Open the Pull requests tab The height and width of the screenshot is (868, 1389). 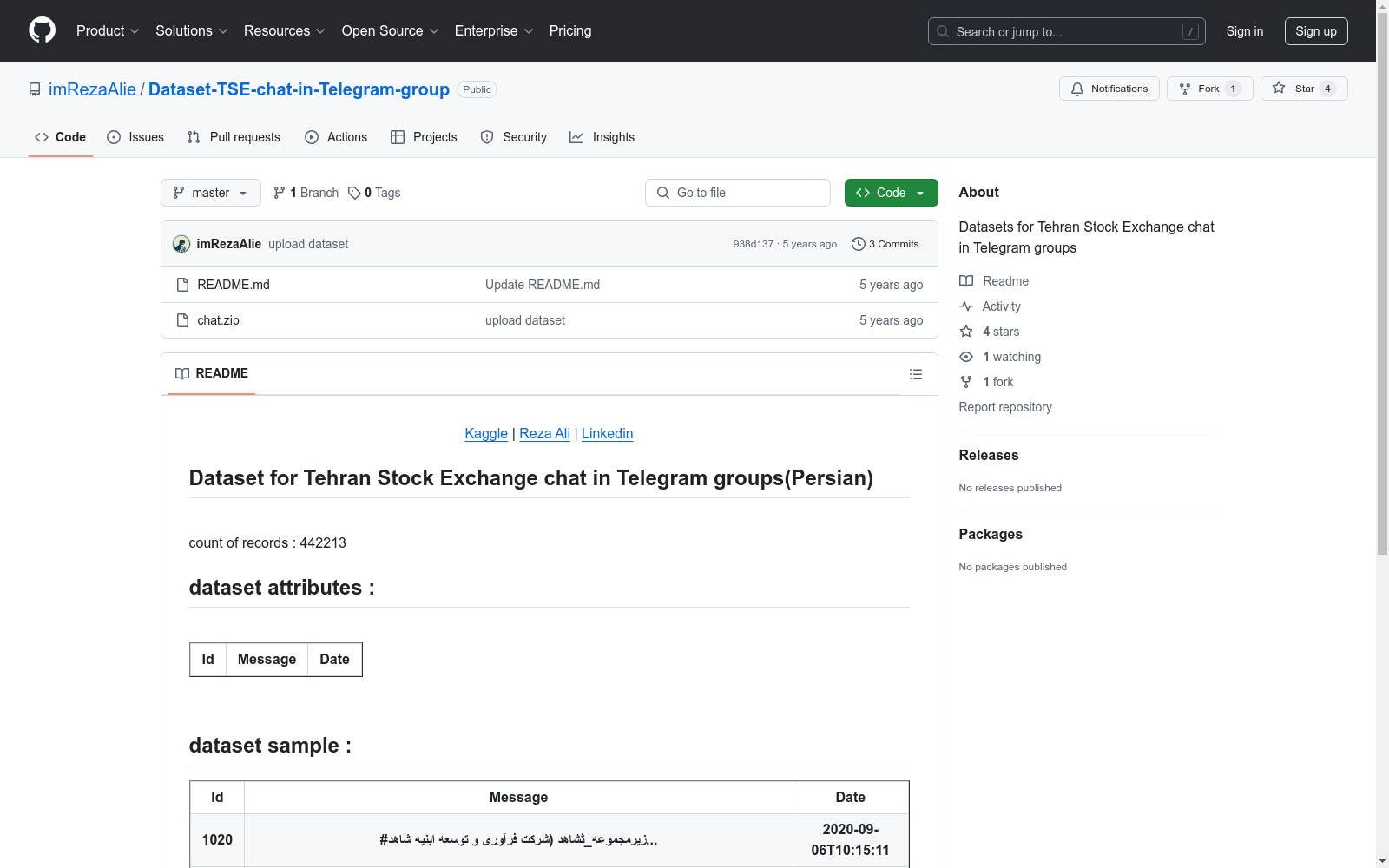coord(234,137)
